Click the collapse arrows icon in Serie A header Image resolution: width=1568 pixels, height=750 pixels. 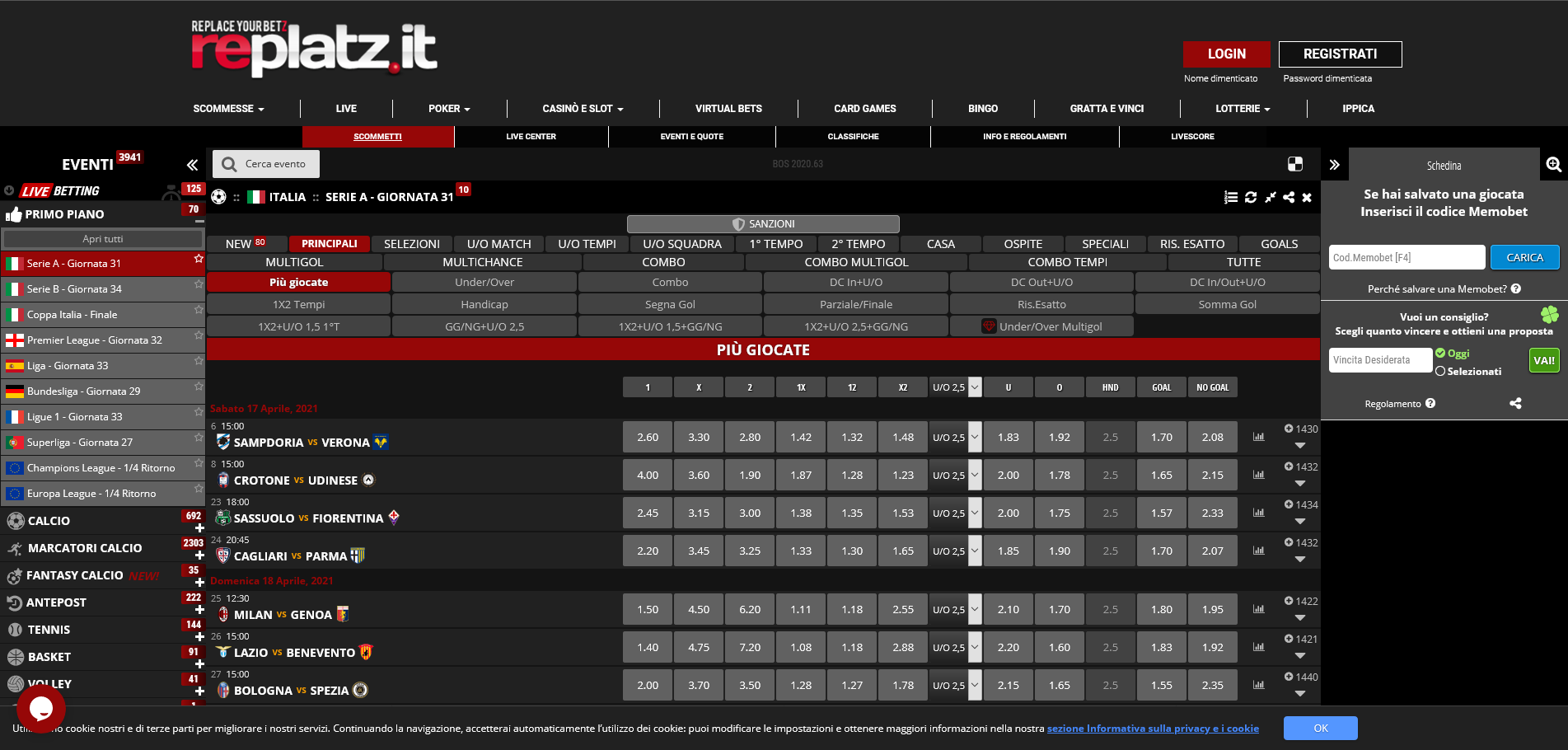pos(1271,197)
